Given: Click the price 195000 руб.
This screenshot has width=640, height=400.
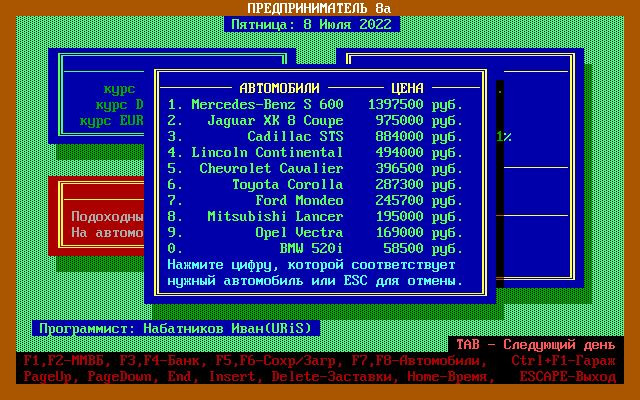Looking at the screenshot, I should [420, 216].
